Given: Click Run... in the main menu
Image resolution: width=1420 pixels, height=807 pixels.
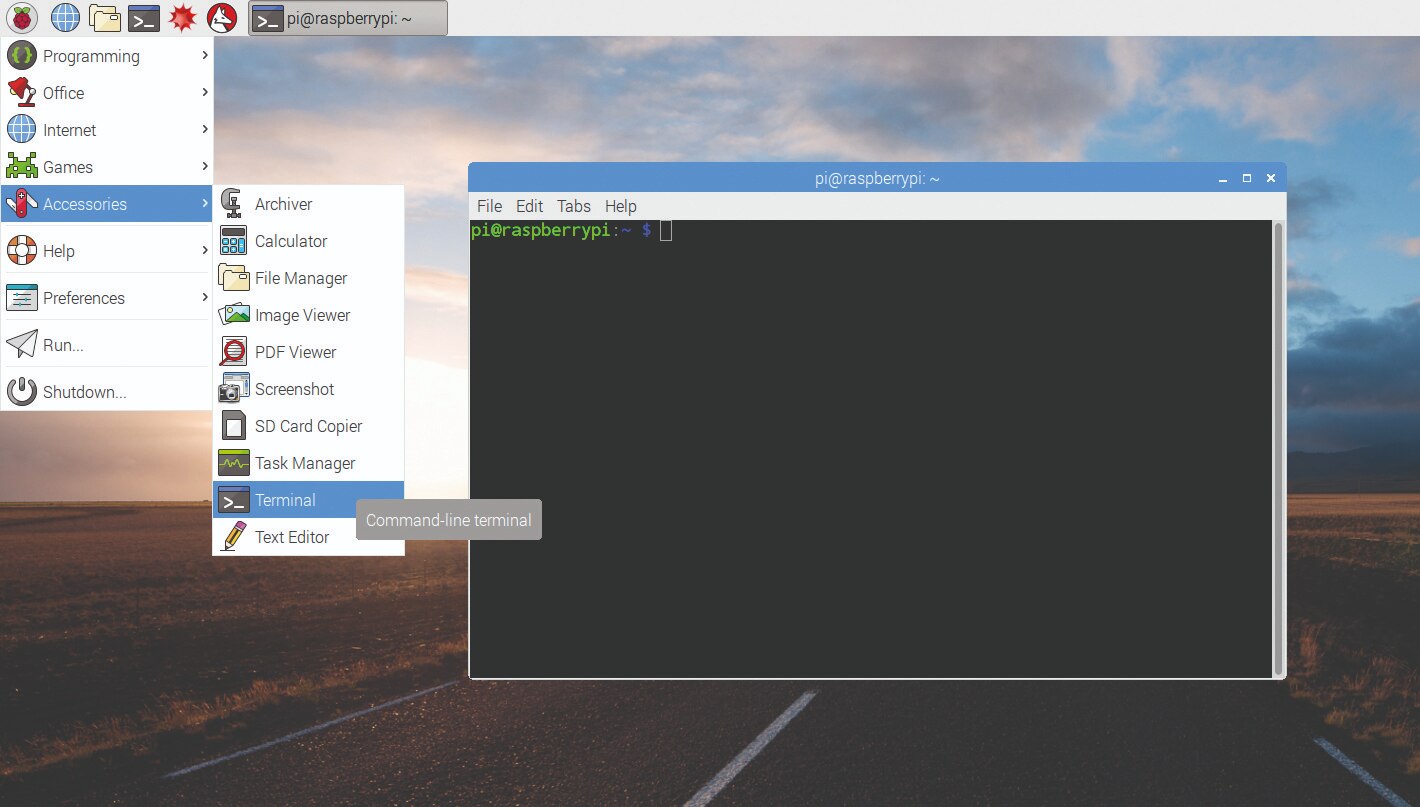Looking at the screenshot, I should [x=63, y=345].
